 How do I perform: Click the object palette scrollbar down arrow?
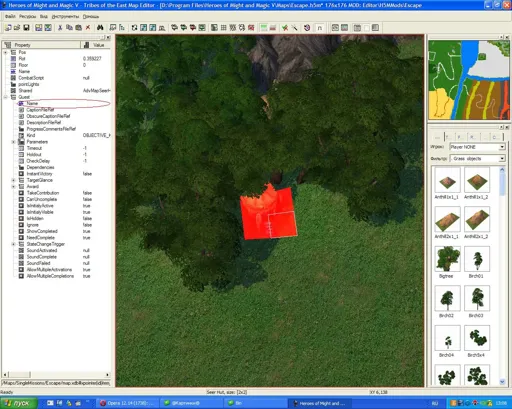click(502, 382)
